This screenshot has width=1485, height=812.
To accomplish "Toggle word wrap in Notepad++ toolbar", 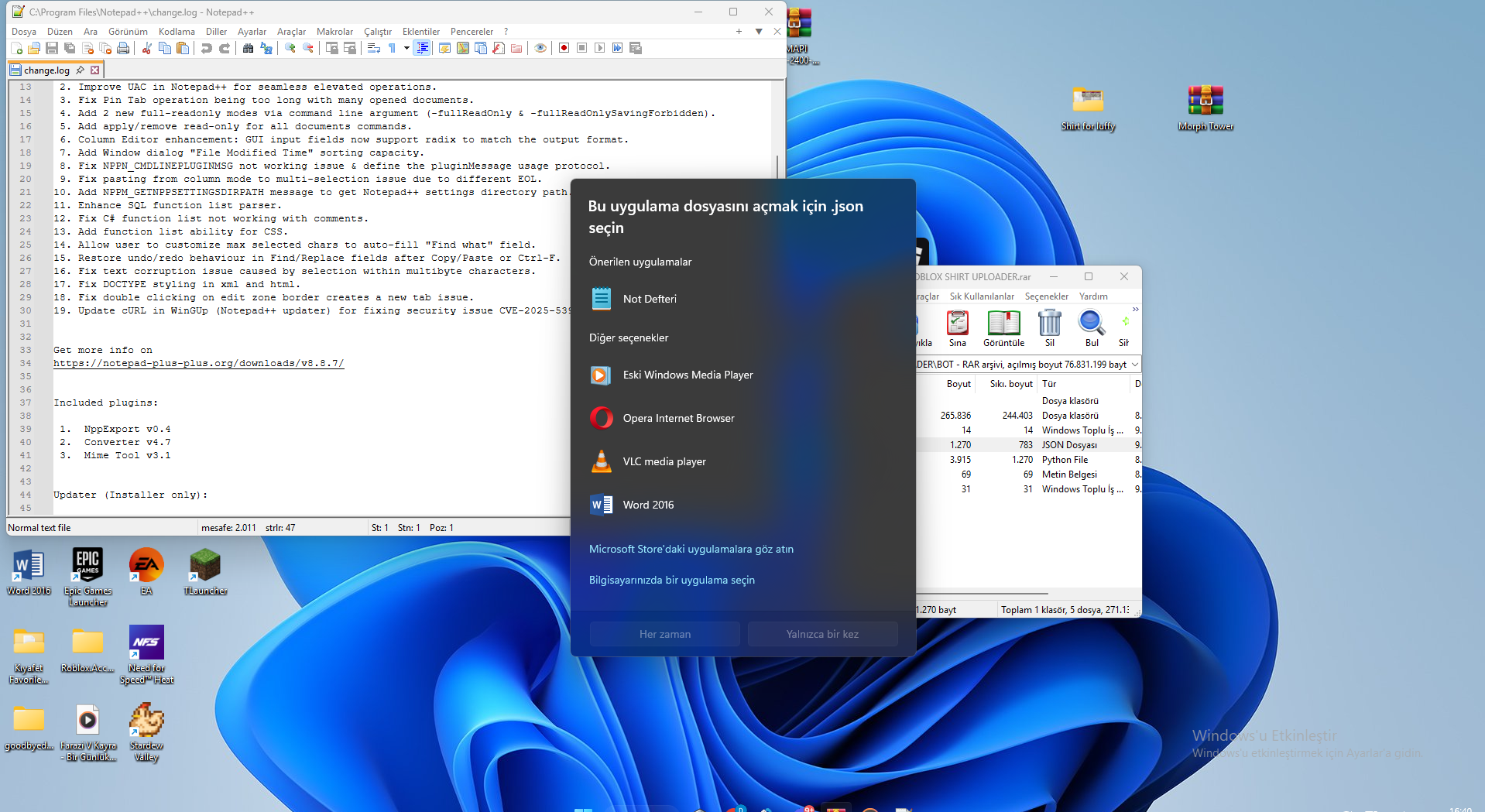I will (374, 48).
